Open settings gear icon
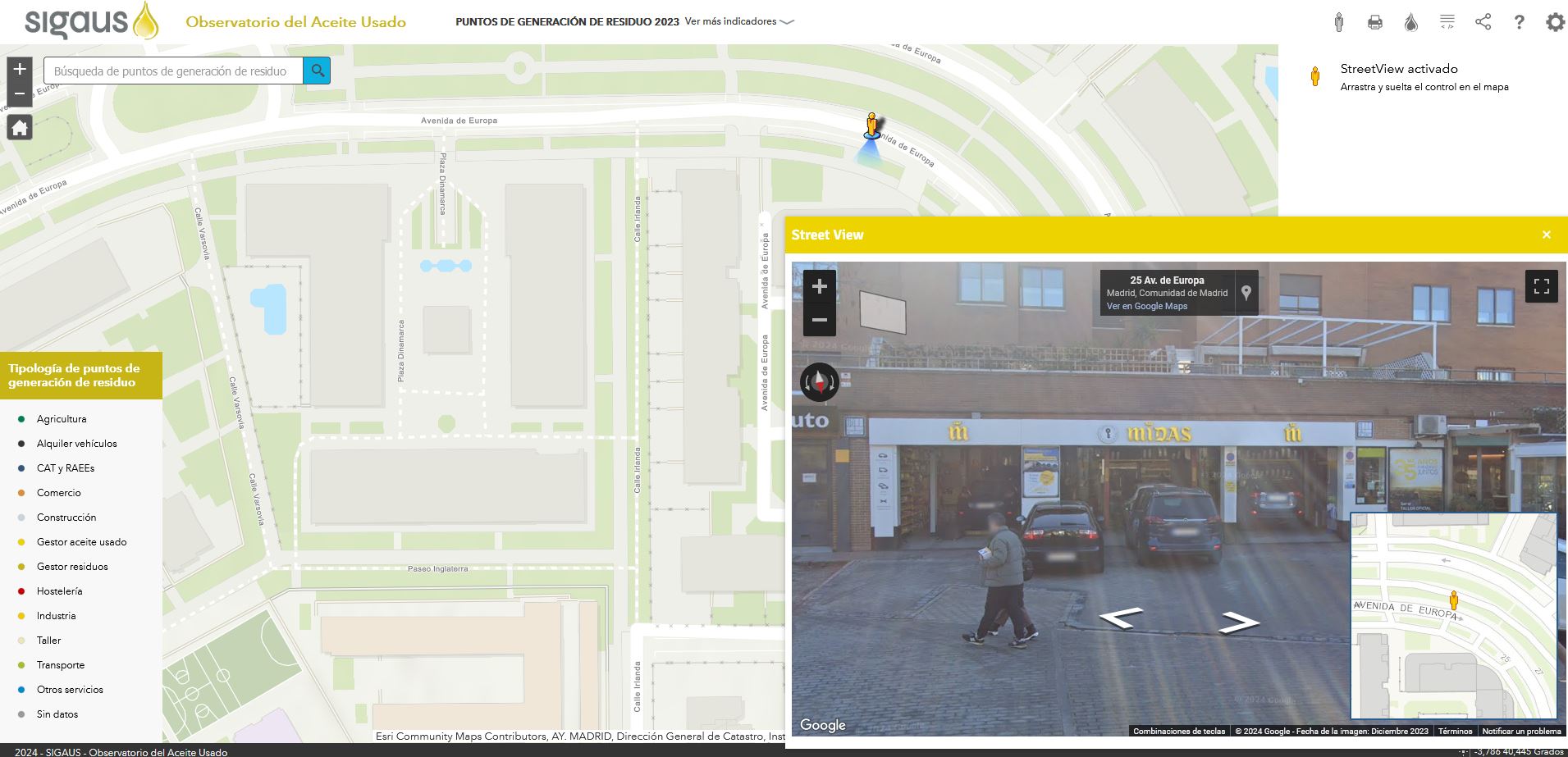This screenshot has height=757, width=1568. [1554, 22]
